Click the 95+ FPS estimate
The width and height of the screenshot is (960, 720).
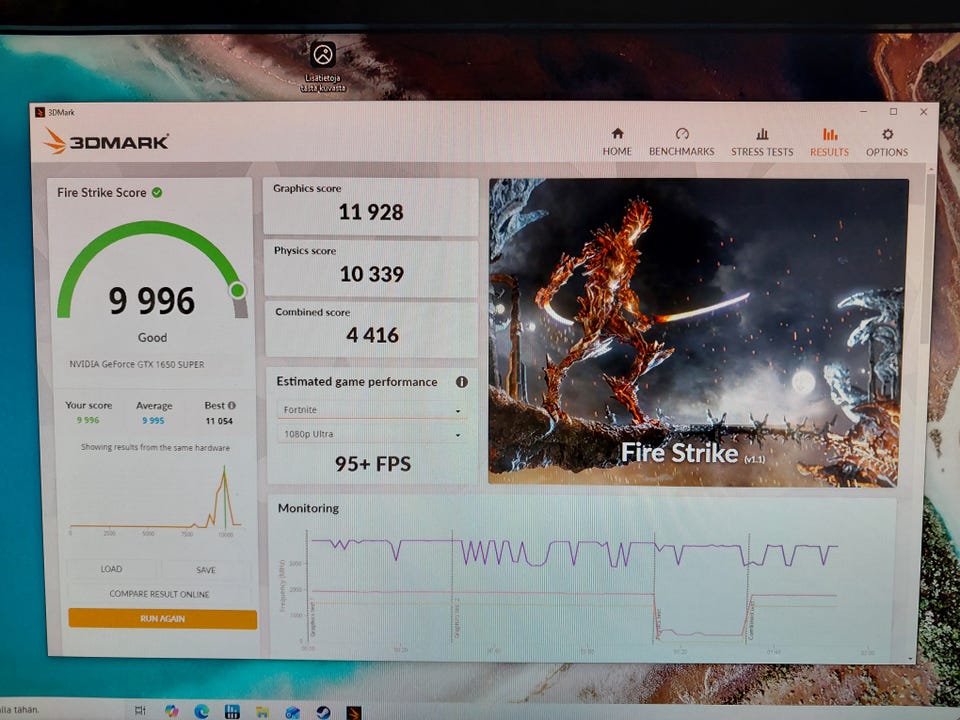point(372,463)
